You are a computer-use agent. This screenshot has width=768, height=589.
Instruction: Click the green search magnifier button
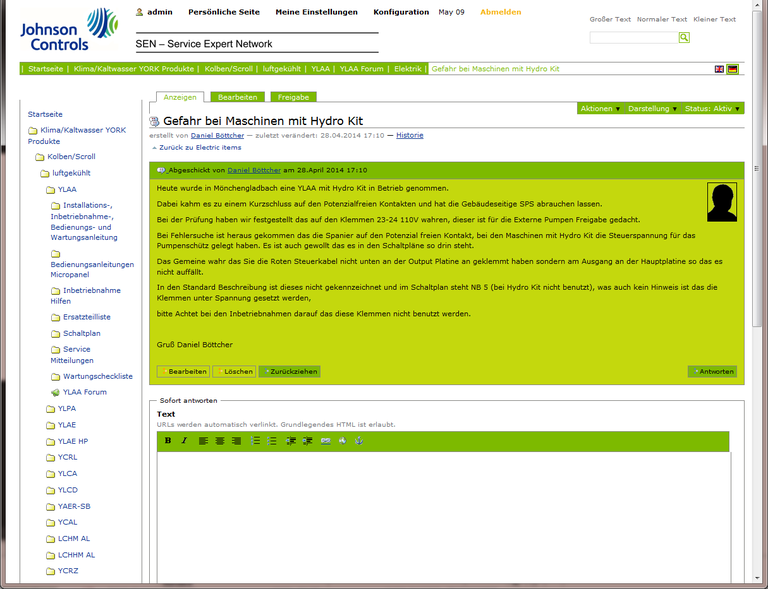click(x=684, y=37)
